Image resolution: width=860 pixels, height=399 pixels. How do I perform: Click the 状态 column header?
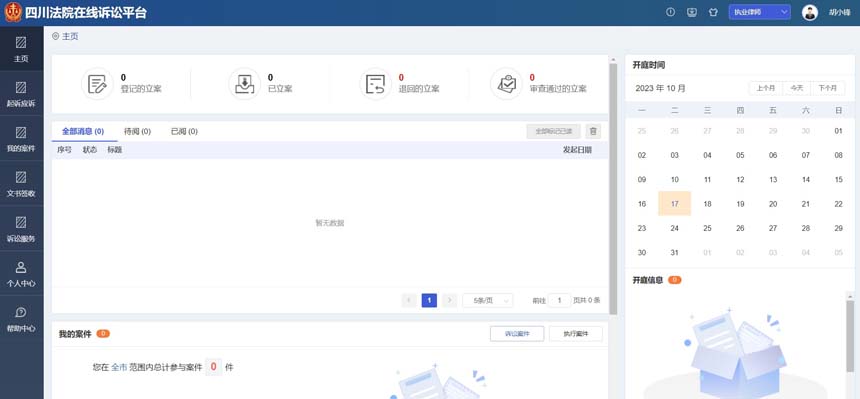pos(90,150)
